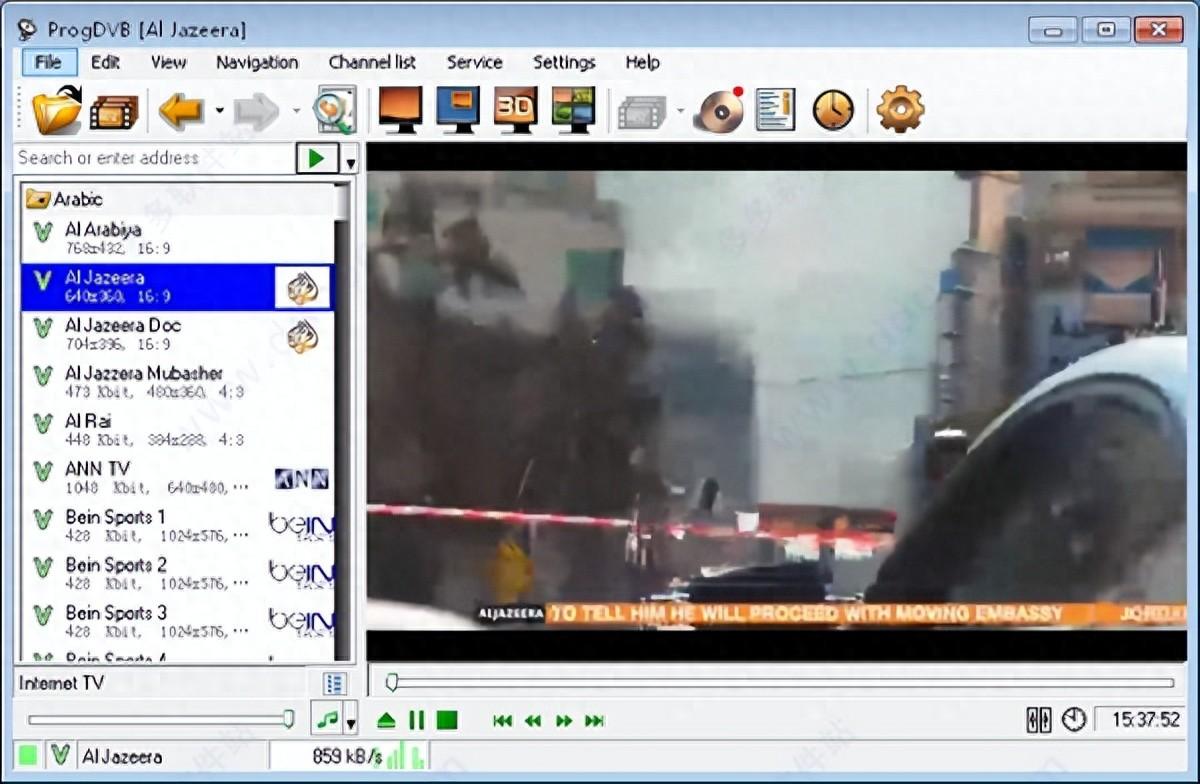Open the View menu
This screenshot has height=784, width=1200.
168,62
